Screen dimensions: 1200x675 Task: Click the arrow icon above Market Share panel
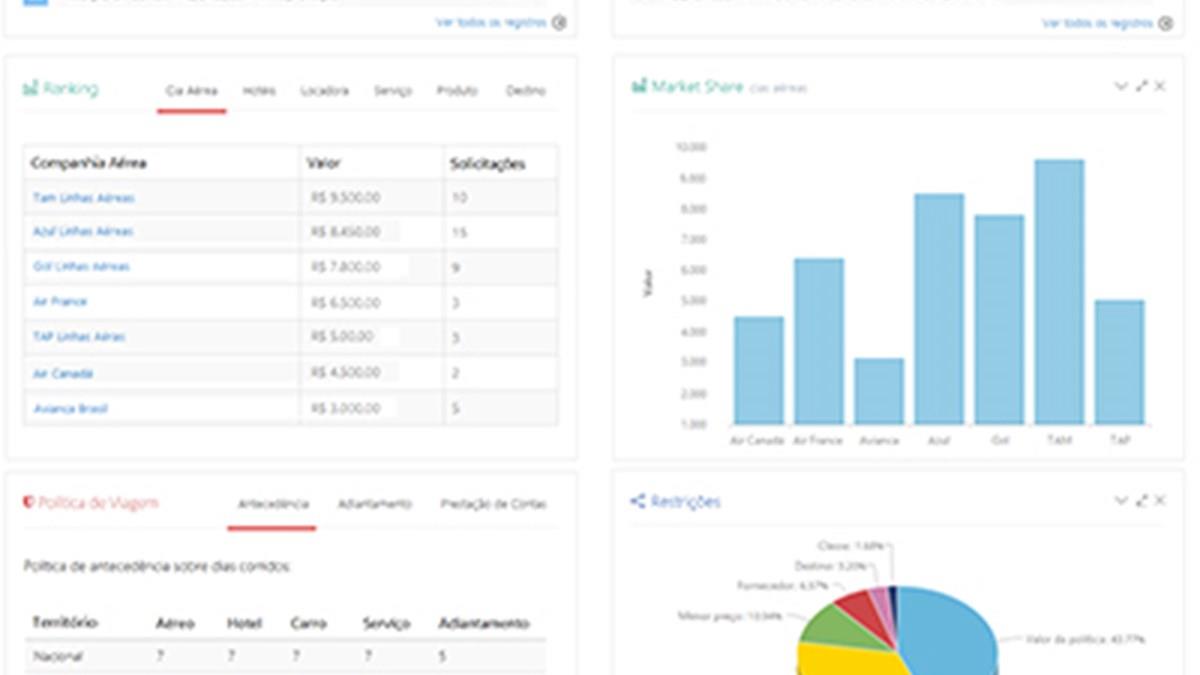point(1165,23)
